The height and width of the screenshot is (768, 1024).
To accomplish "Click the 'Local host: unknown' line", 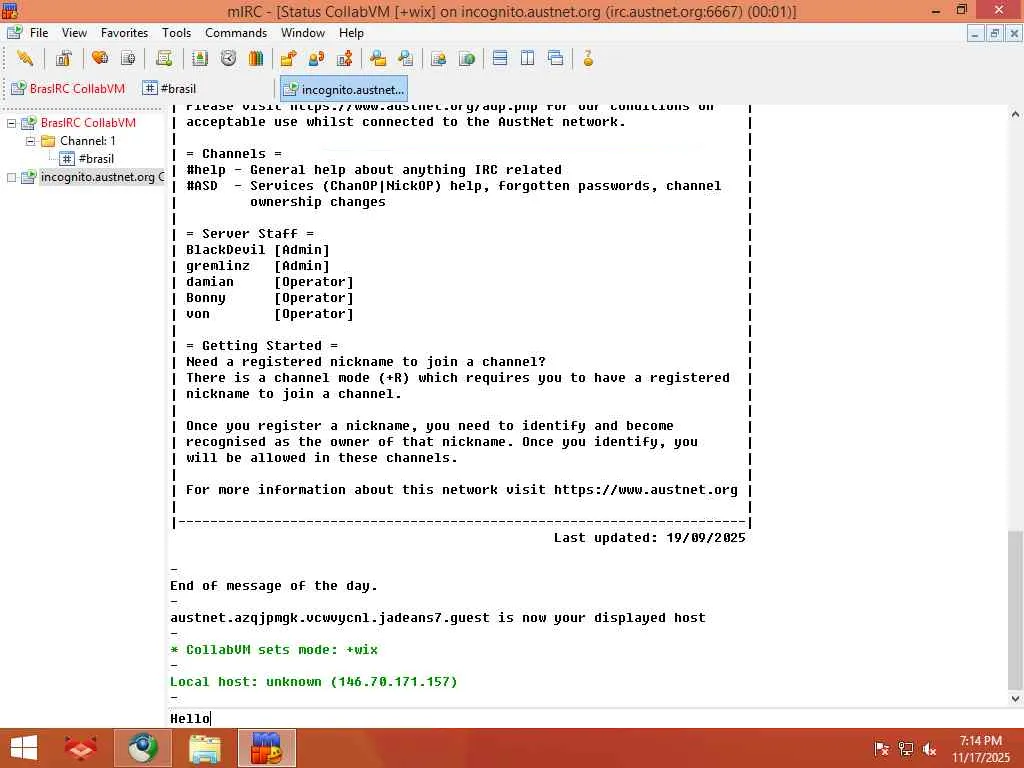I will [x=313, y=682].
